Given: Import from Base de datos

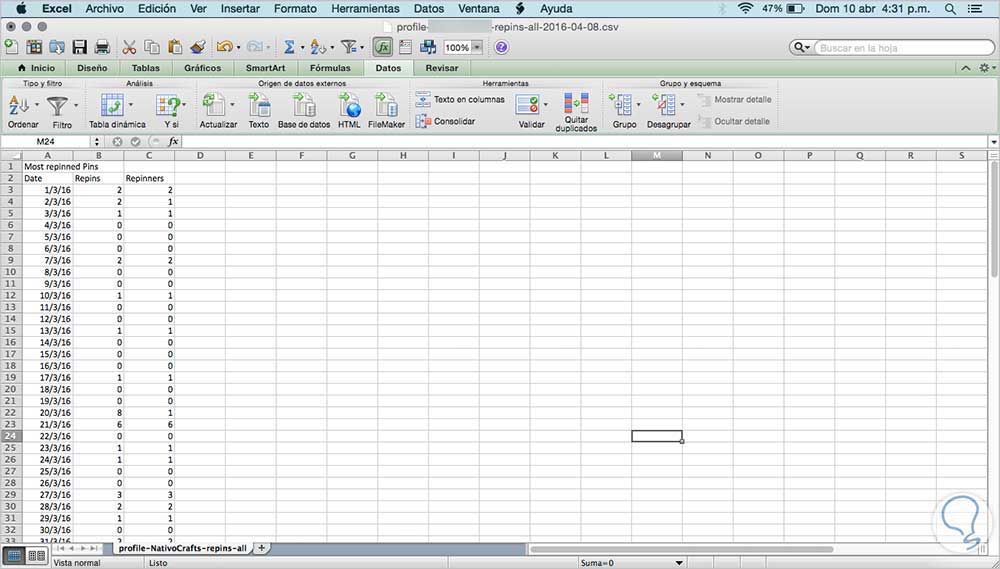Looking at the screenshot, I should click(304, 105).
